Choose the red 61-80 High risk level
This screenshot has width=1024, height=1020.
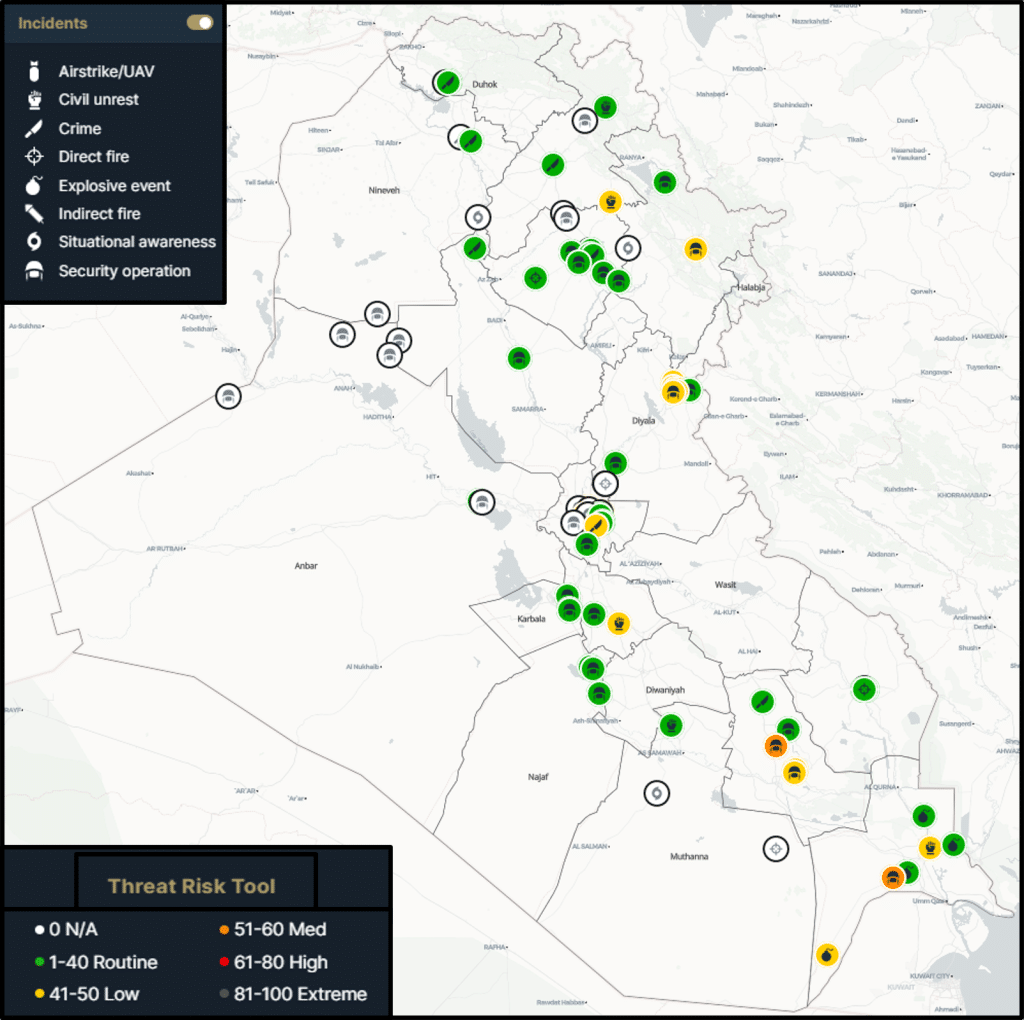pyautogui.click(x=225, y=962)
